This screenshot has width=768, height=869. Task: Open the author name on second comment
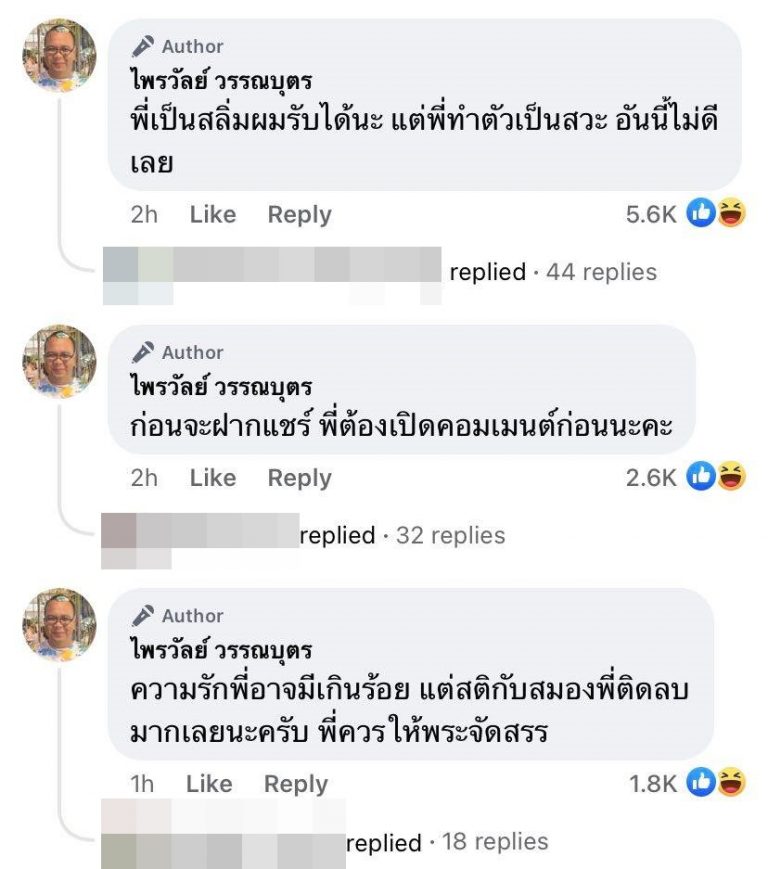coord(222,386)
